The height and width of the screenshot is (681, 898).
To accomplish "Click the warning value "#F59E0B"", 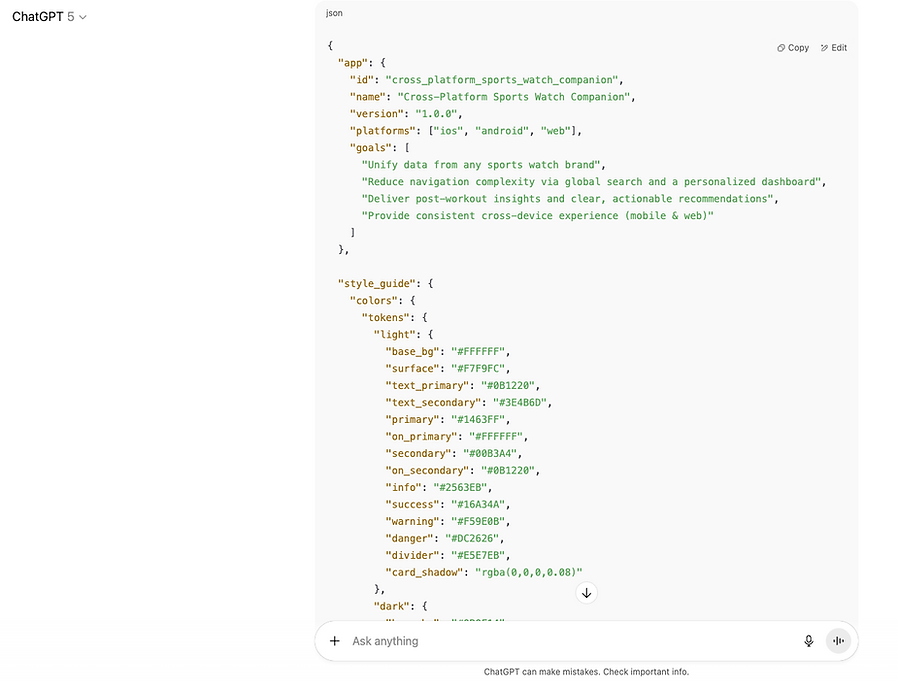I will point(478,521).
